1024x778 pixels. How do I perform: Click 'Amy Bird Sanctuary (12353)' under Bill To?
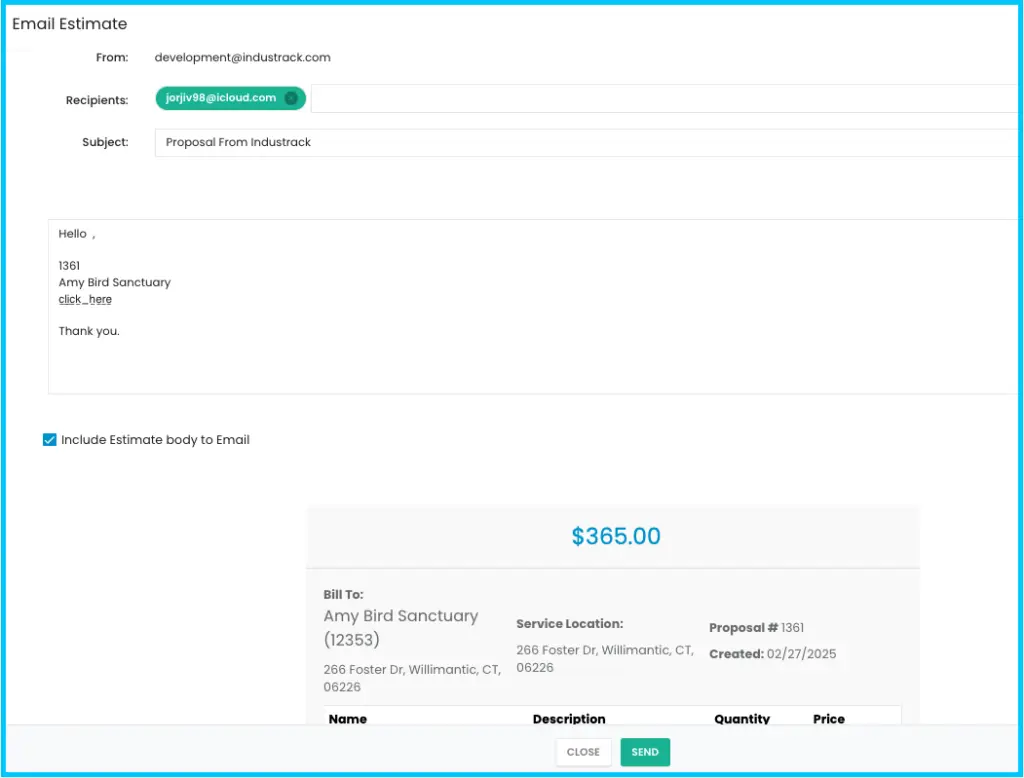click(x=401, y=627)
